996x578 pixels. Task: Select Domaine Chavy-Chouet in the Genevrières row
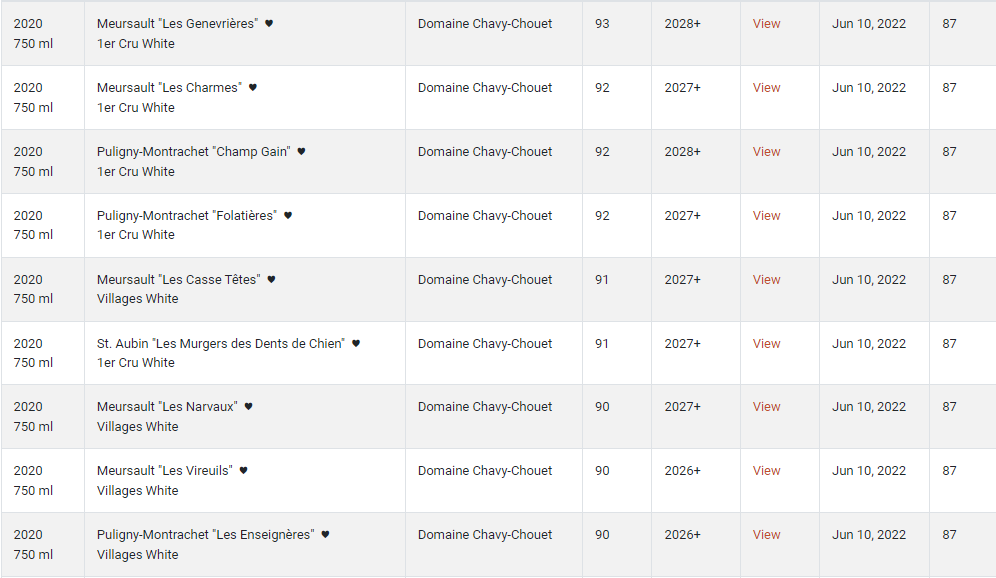[485, 24]
